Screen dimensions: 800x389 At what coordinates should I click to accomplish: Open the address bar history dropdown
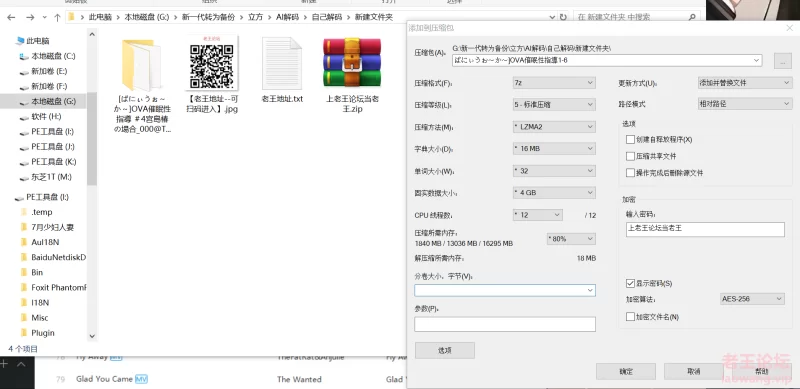552,17
